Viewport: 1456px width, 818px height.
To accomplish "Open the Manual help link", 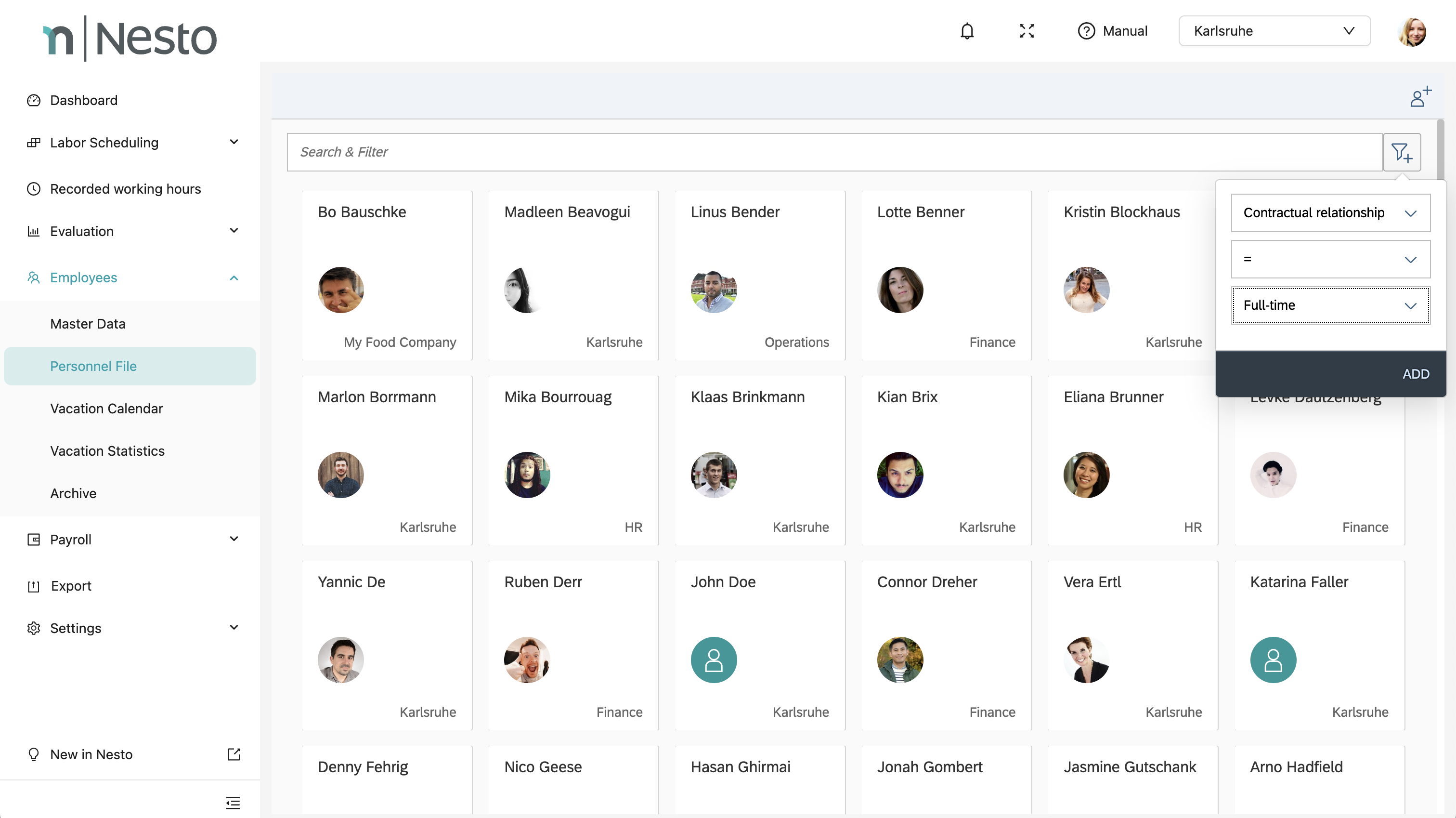I will [x=1112, y=31].
